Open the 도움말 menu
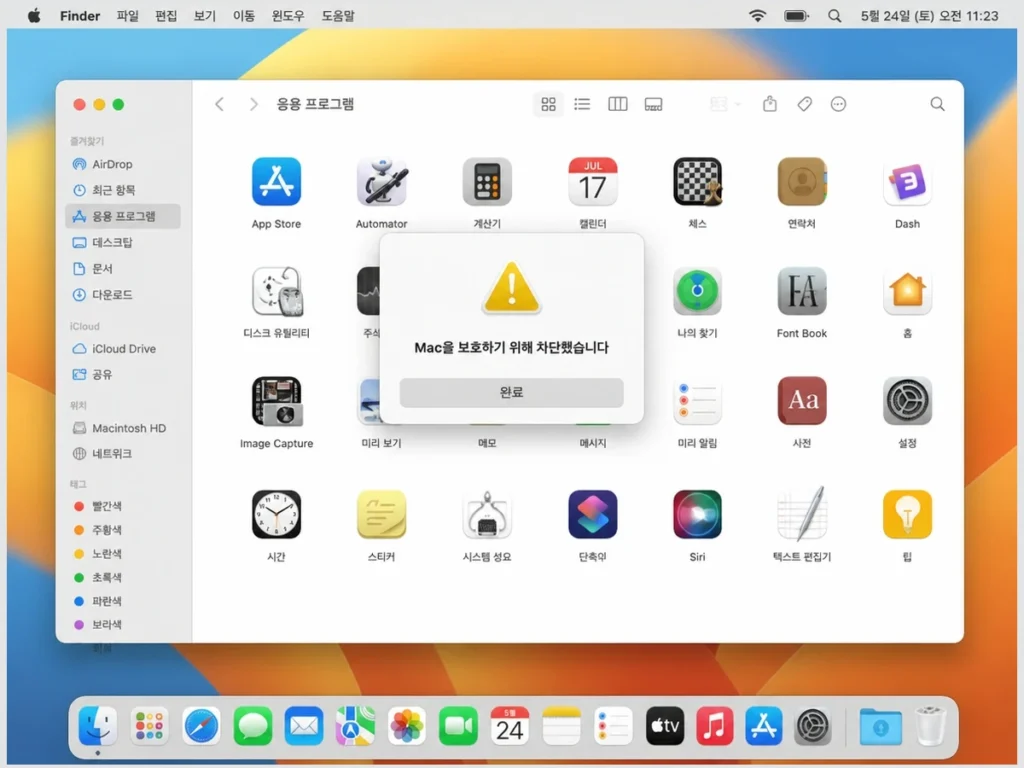 tap(338, 16)
